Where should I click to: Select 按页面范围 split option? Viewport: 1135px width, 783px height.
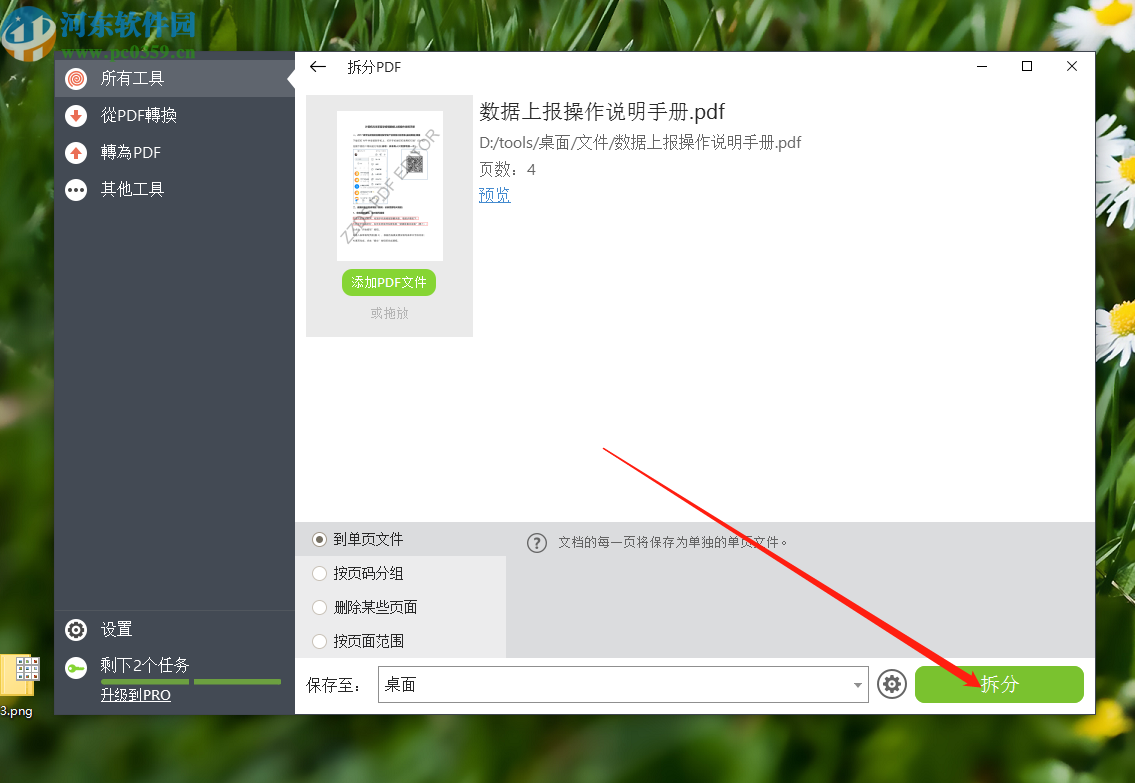[319, 641]
